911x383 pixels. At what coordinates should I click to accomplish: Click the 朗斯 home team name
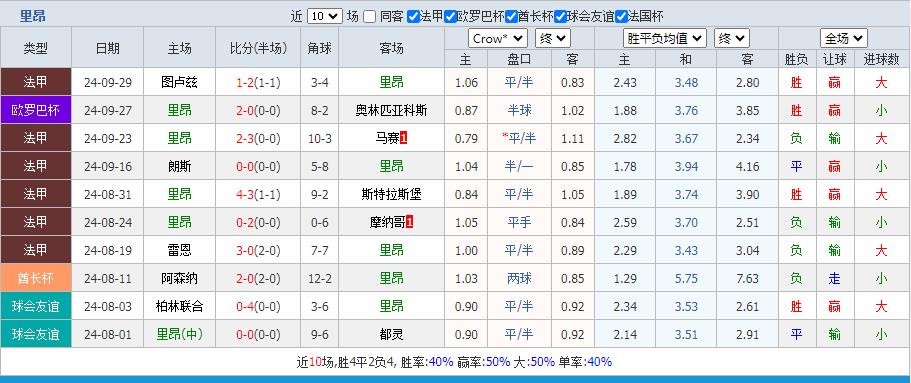point(180,166)
